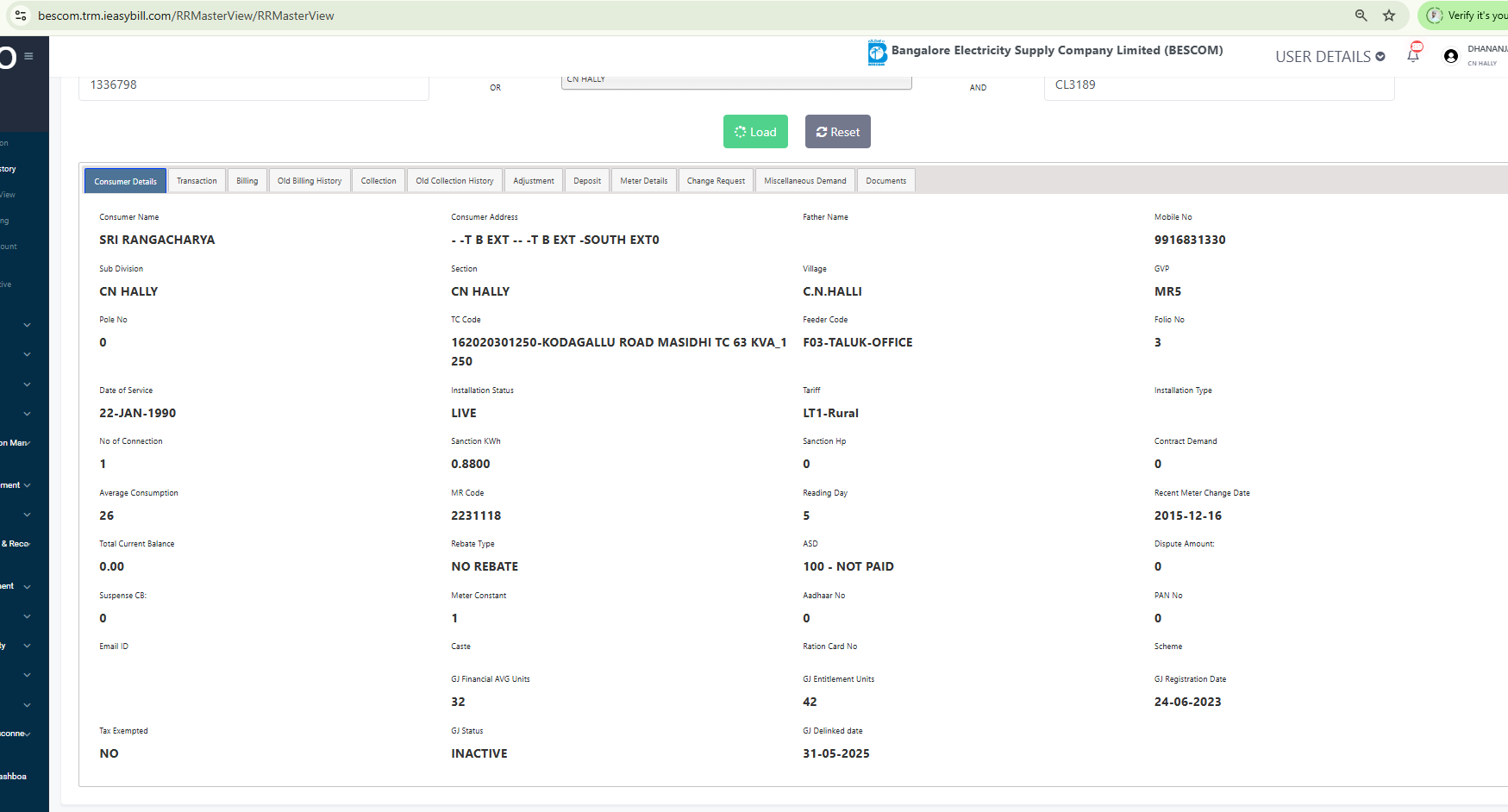Image resolution: width=1508 pixels, height=812 pixels.
Task: Open the notifications bell
Action: 1413,55
